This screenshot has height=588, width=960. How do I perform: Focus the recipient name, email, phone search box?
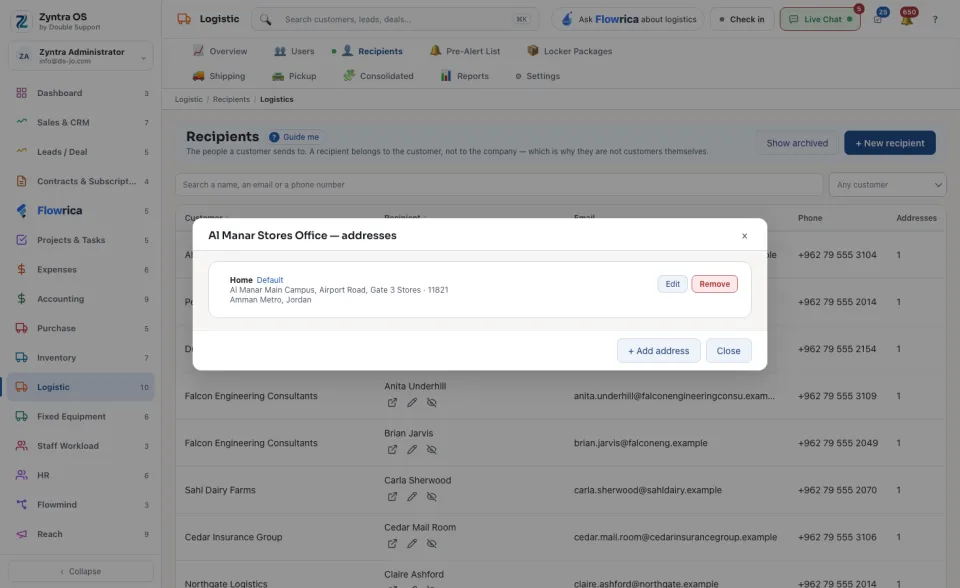(x=499, y=185)
